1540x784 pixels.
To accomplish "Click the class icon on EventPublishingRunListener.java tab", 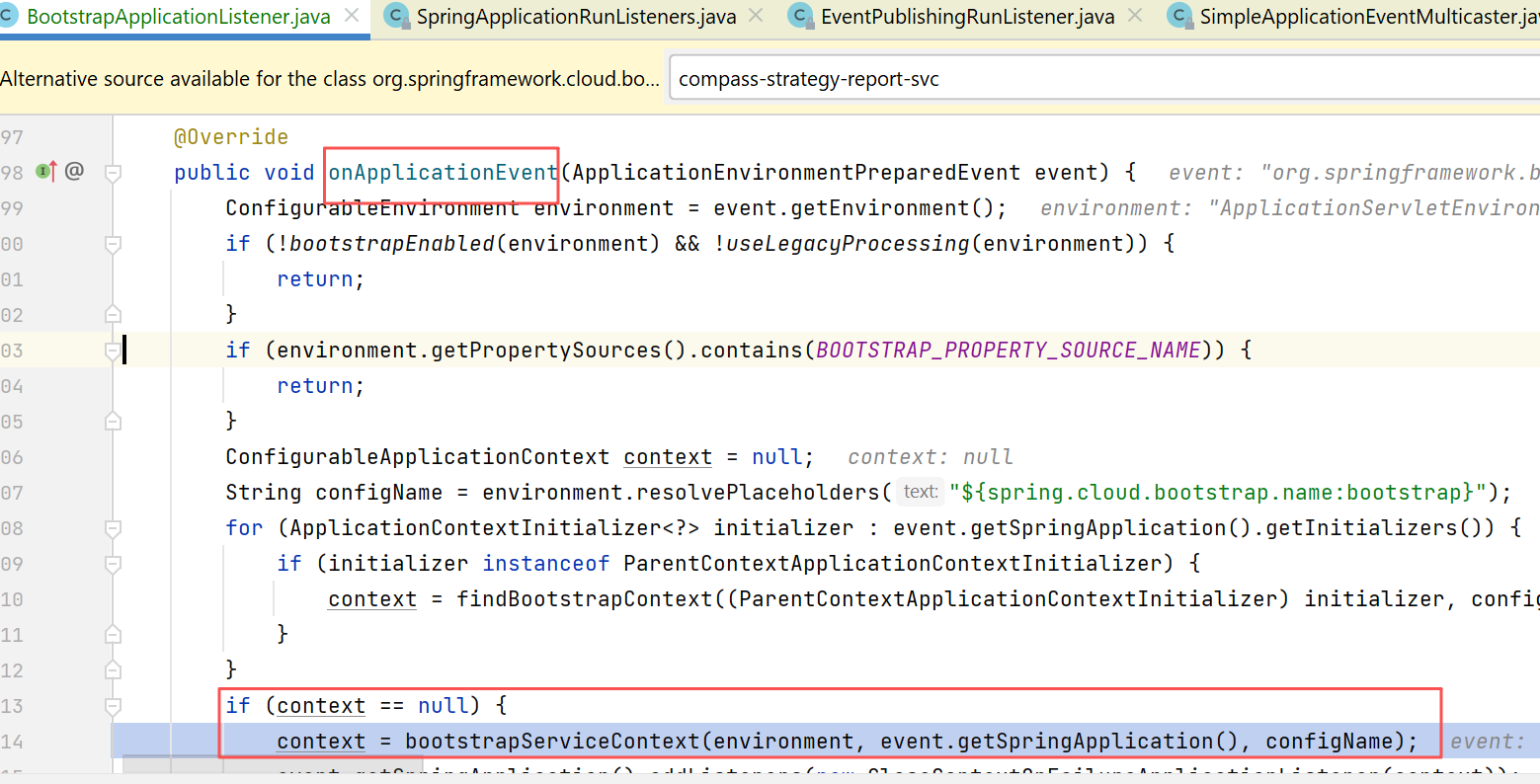I will point(800,16).
